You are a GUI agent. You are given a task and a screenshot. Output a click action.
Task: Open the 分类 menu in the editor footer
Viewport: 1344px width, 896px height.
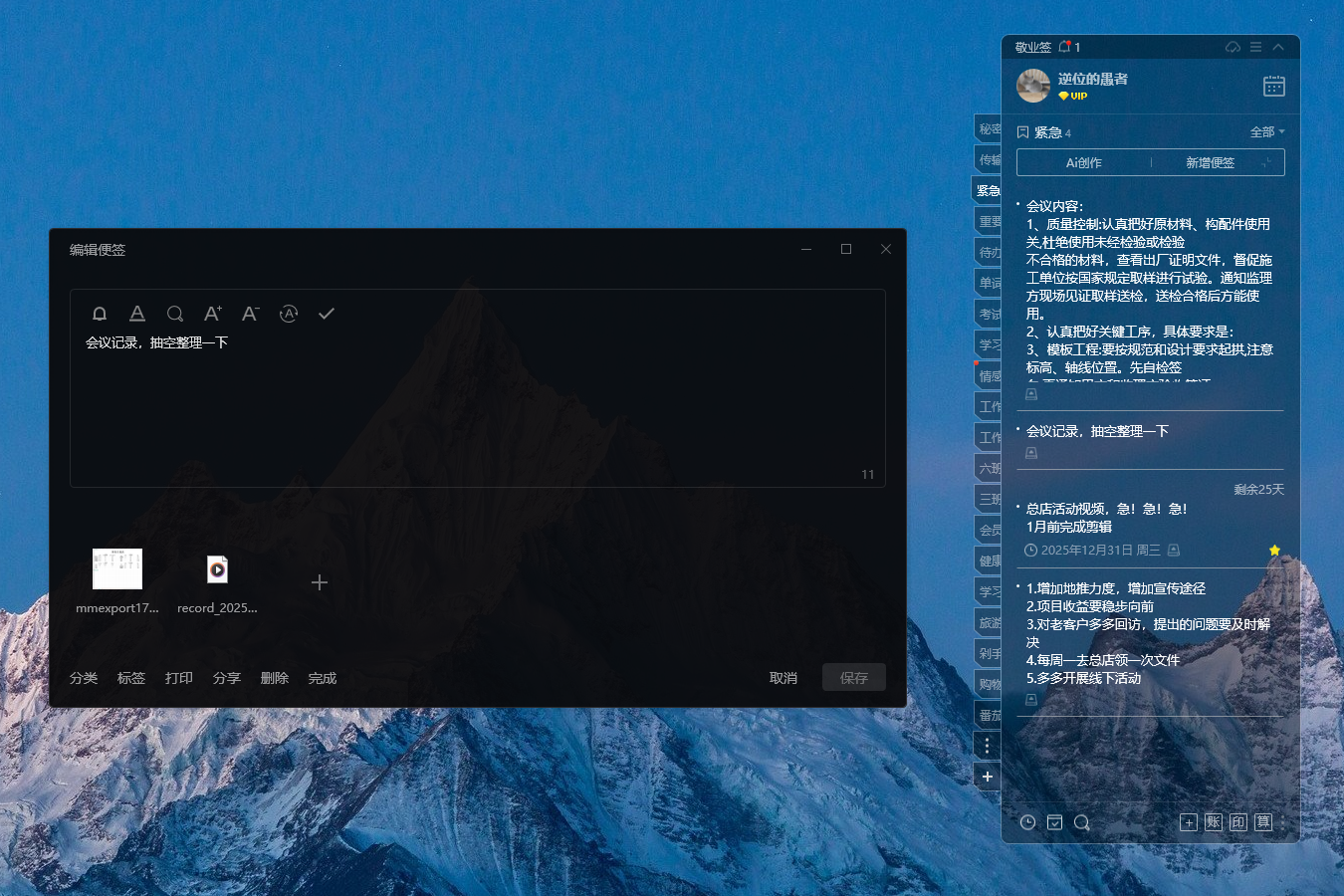coord(84,678)
